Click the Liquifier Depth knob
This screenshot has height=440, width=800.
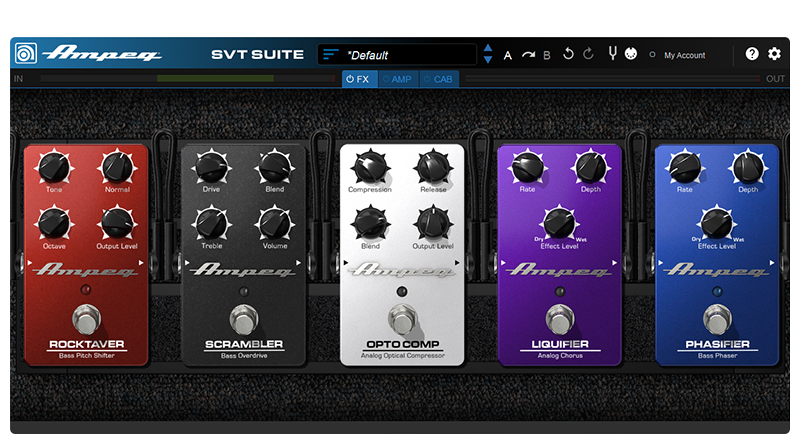click(590, 167)
